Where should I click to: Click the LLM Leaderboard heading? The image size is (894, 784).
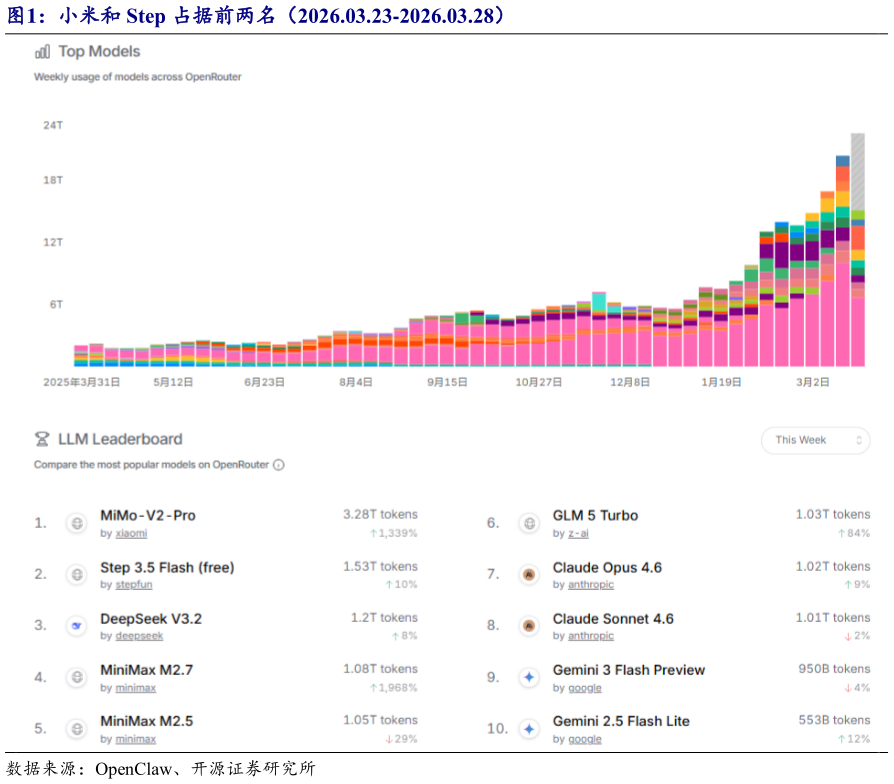120,439
